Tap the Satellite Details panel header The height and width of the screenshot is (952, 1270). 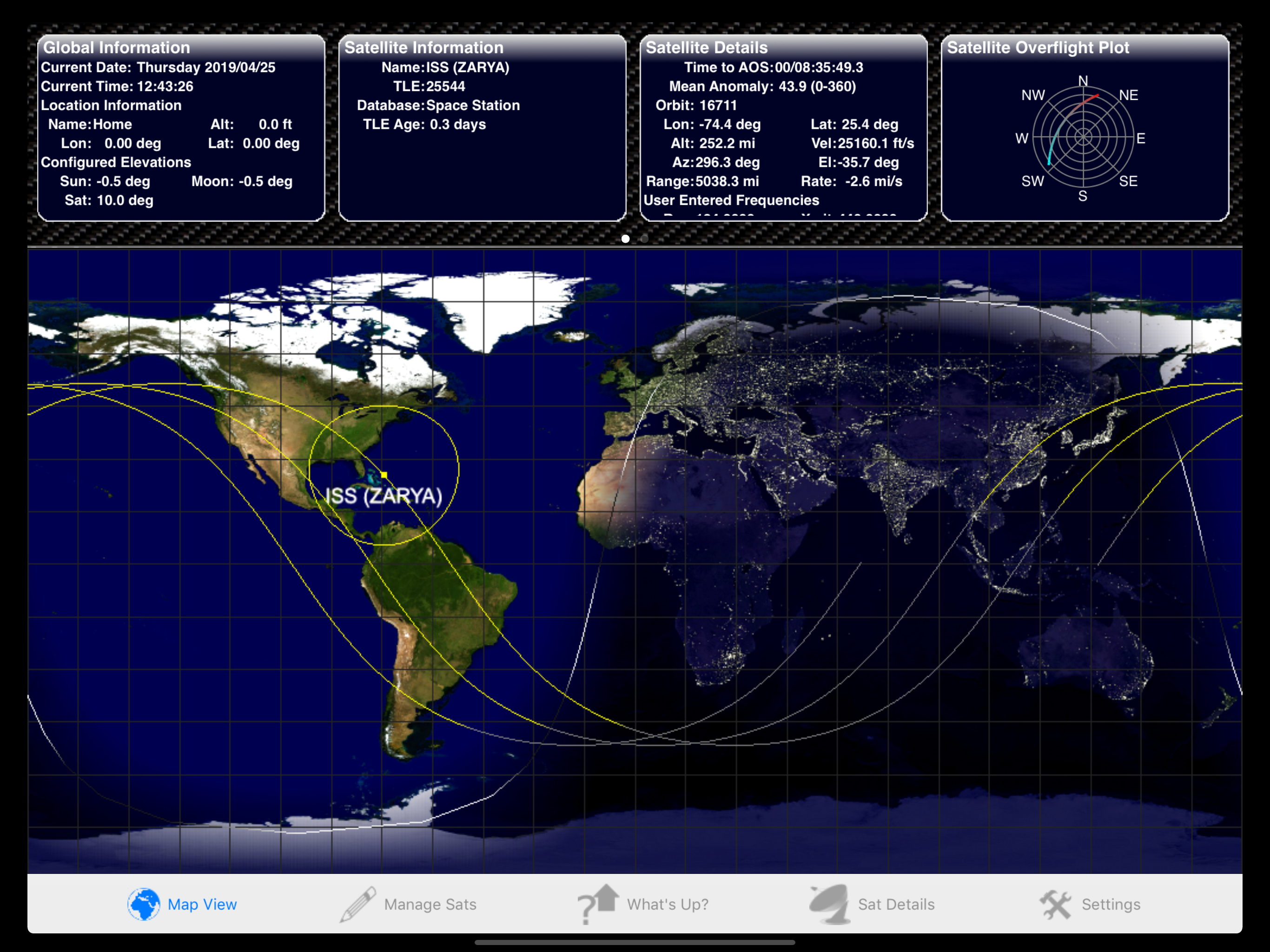pos(707,47)
